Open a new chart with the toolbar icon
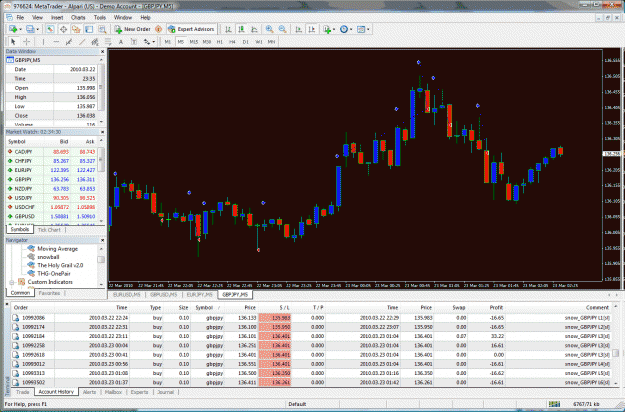The width and height of the screenshot is (625, 412). [x=12, y=29]
